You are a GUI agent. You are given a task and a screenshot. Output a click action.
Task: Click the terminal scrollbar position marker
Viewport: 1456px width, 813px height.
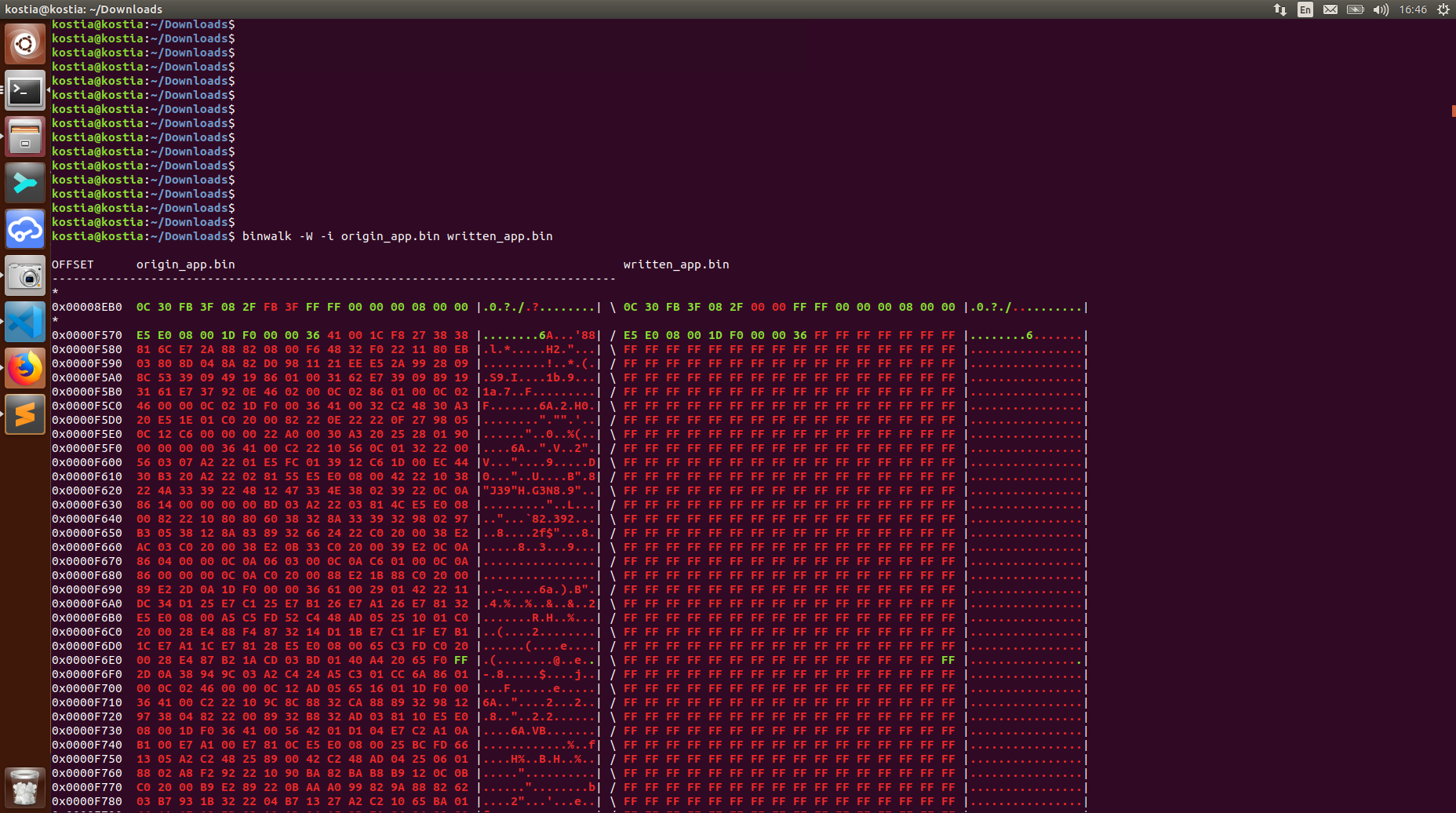[x=1454, y=111]
